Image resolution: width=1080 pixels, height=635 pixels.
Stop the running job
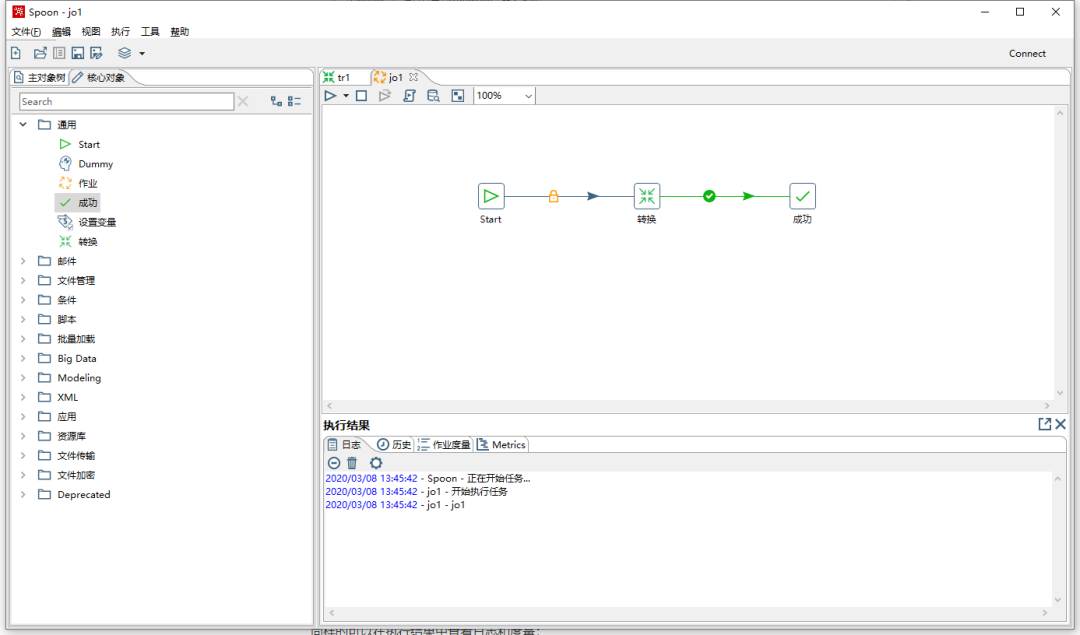pos(362,96)
